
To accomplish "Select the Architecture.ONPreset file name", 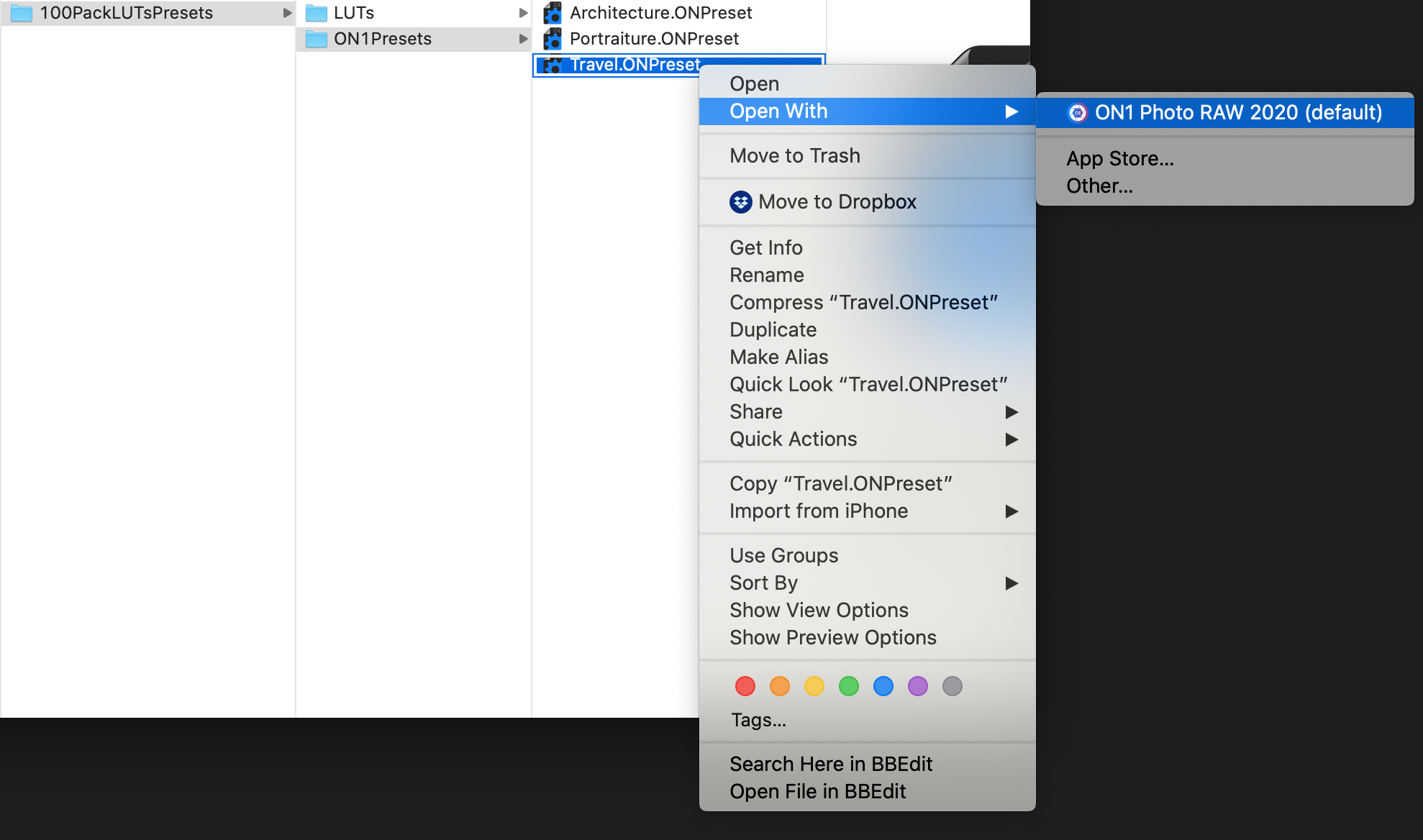I will click(x=661, y=13).
